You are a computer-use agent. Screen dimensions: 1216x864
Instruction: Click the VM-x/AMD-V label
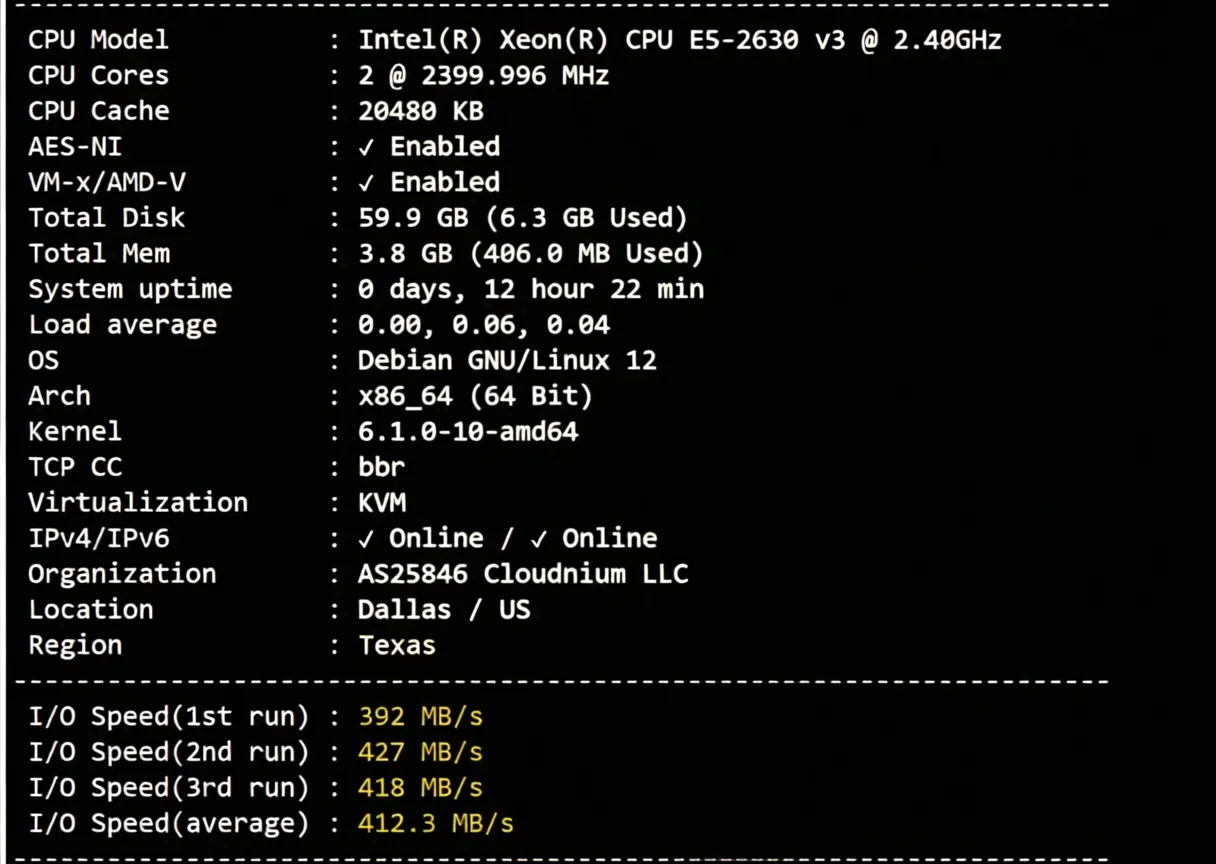(x=106, y=183)
